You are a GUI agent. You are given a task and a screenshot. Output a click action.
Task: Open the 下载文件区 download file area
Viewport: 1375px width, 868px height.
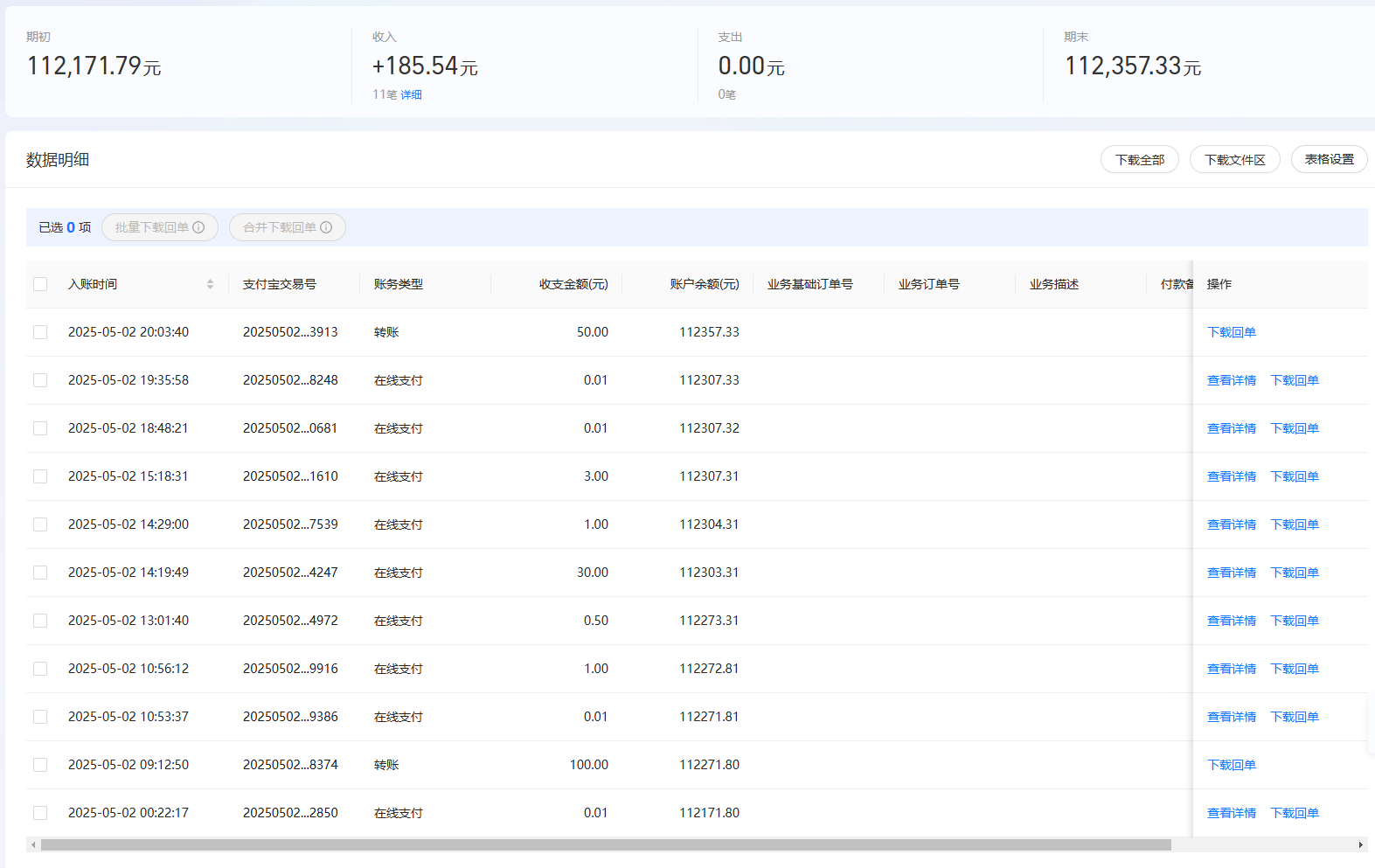1234,159
